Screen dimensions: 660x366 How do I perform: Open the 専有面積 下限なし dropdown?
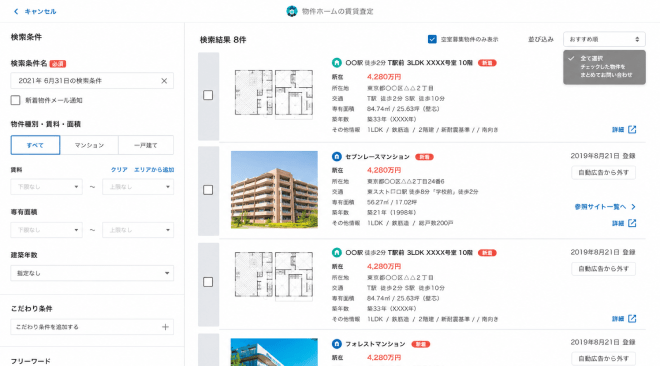(46, 230)
